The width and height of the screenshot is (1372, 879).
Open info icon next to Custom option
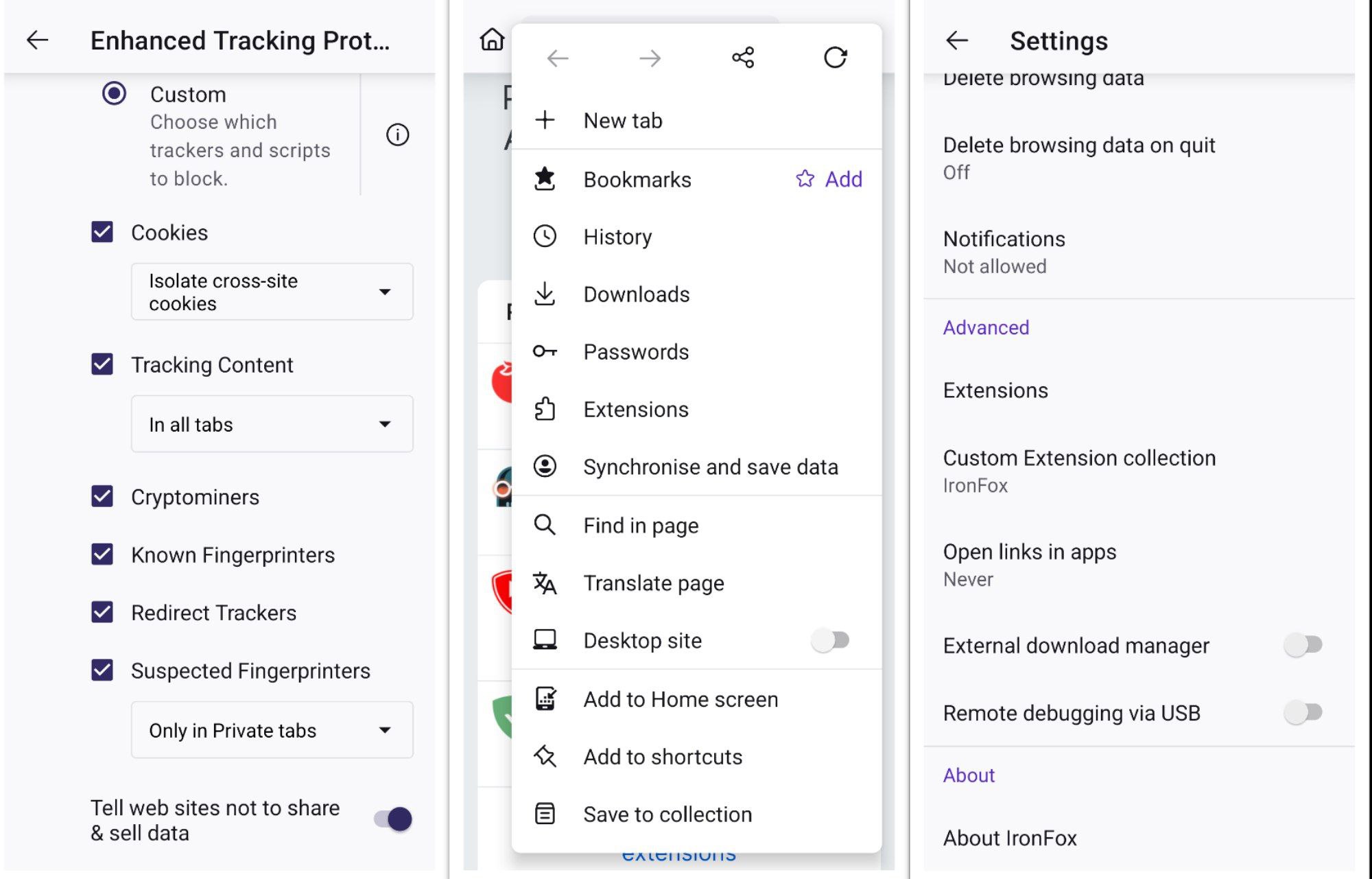click(397, 135)
